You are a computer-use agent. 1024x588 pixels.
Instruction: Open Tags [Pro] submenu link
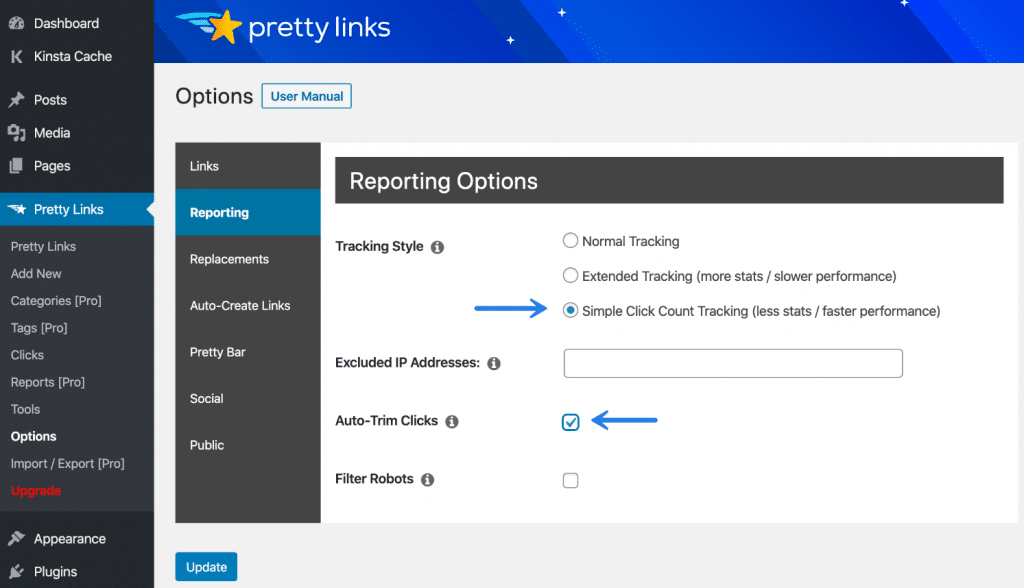39,328
